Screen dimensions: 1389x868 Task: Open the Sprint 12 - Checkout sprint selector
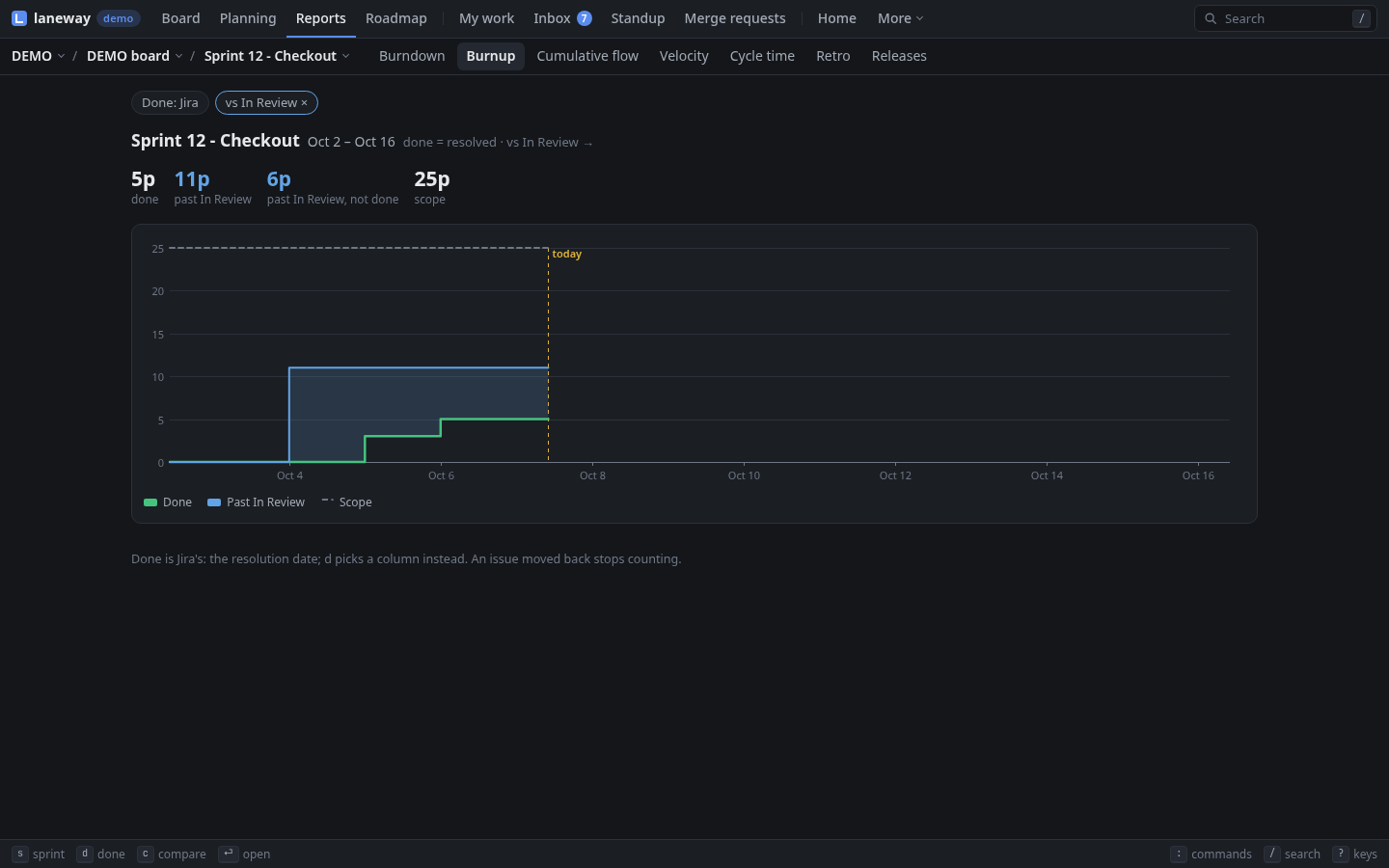pos(277,56)
